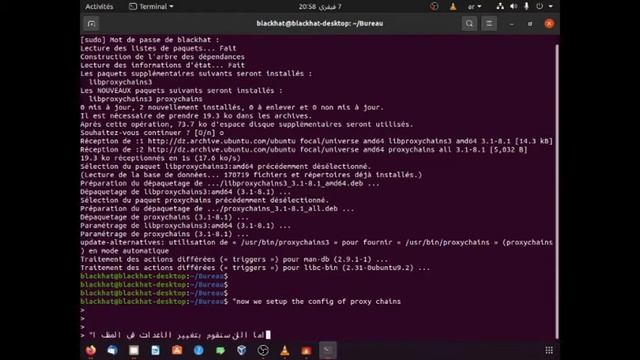Viewport: 640px width, 360px height.
Task: Open the 'ar' keyboard layout dropdown
Action: tap(475, 7)
